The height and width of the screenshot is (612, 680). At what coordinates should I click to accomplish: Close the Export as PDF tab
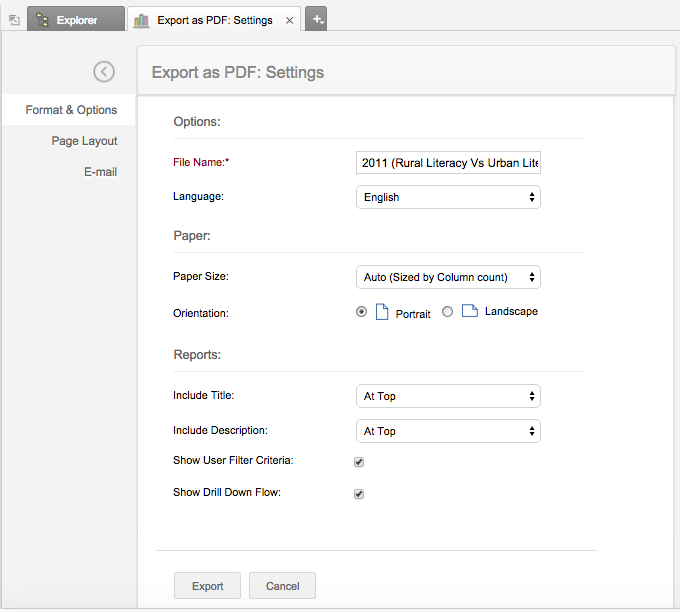[x=289, y=20]
